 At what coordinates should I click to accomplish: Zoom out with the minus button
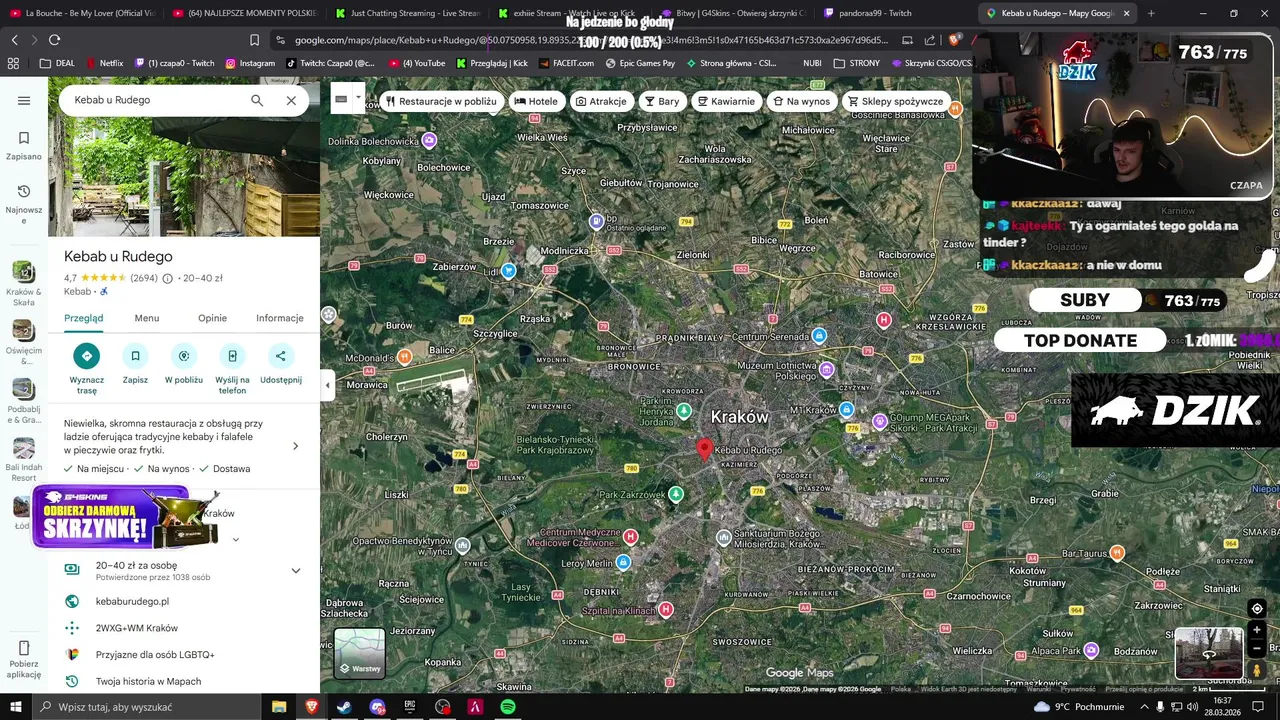(1257, 648)
